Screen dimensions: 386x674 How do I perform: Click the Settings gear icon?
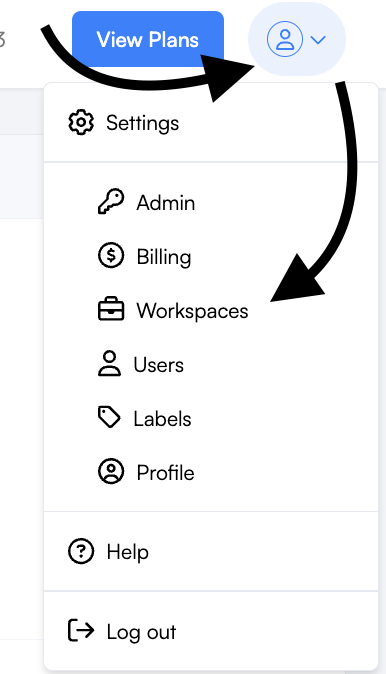[x=81, y=123]
